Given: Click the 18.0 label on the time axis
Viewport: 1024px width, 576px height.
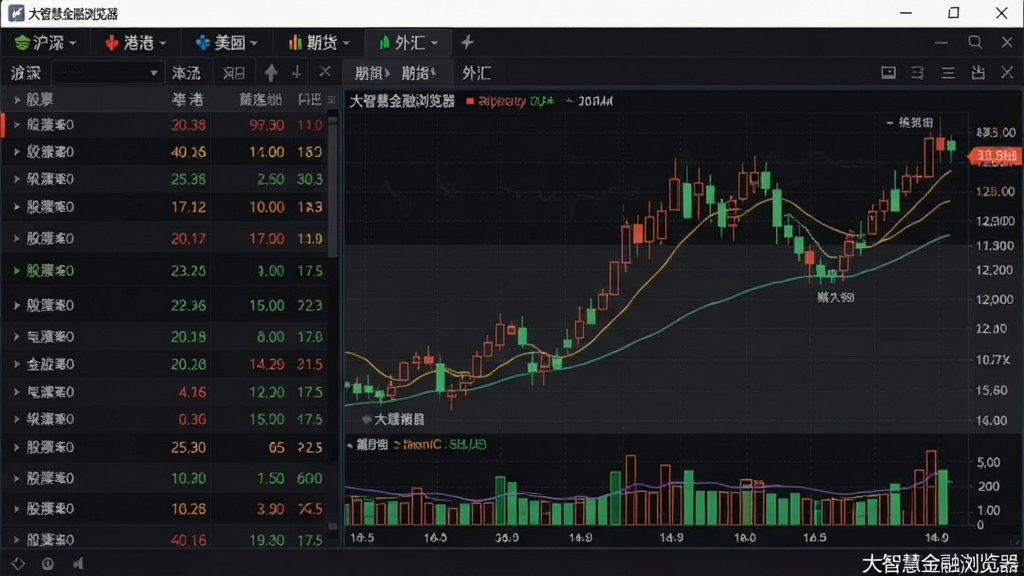Looking at the screenshot, I should click(x=744, y=537).
